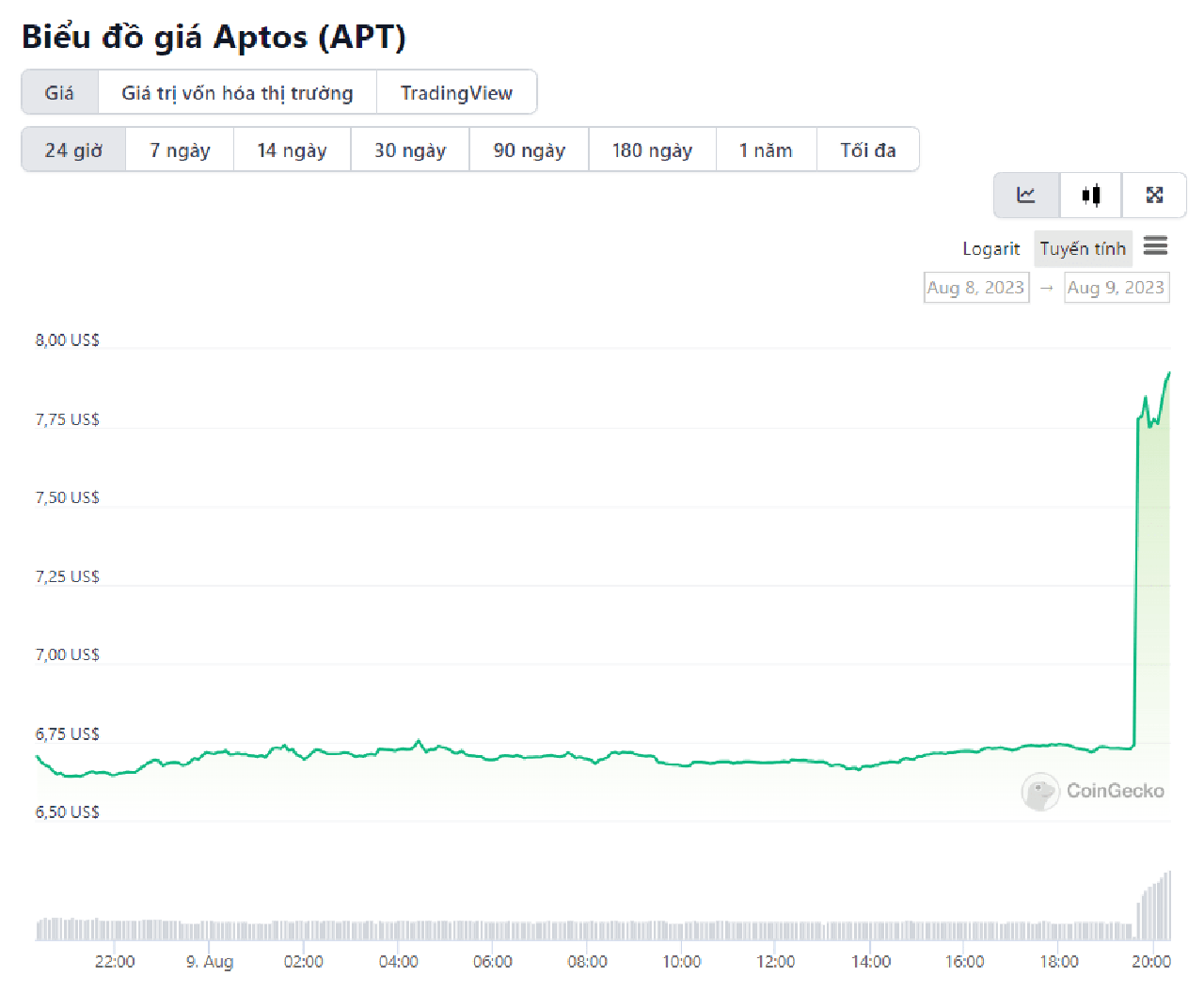The image size is (1204, 992).
Task: Choose the 14 ngày time range
Action: tap(292, 150)
